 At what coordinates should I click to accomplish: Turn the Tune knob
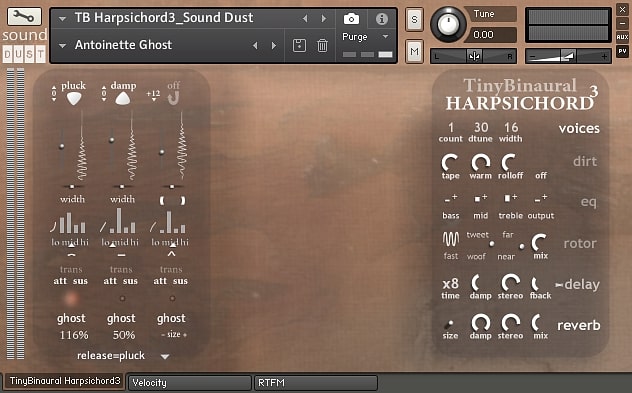tap(448, 24)
